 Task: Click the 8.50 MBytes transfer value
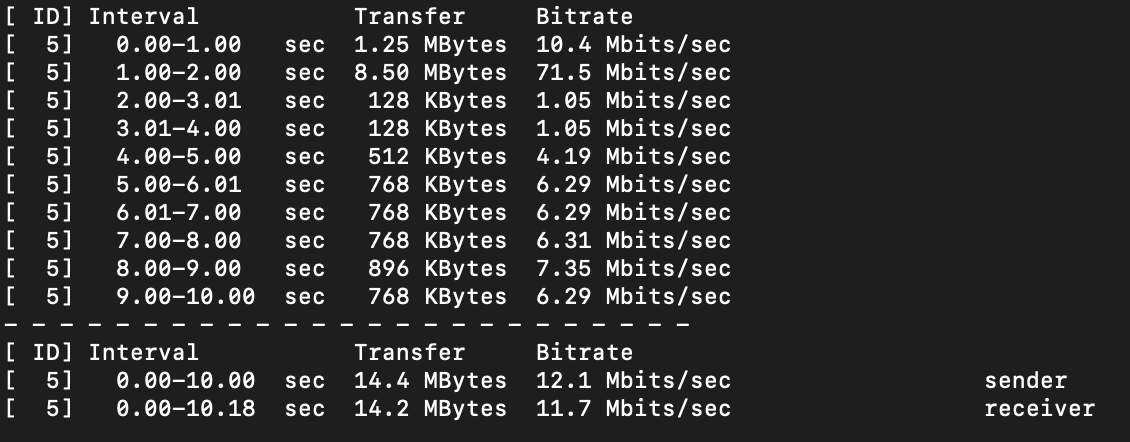430,73
